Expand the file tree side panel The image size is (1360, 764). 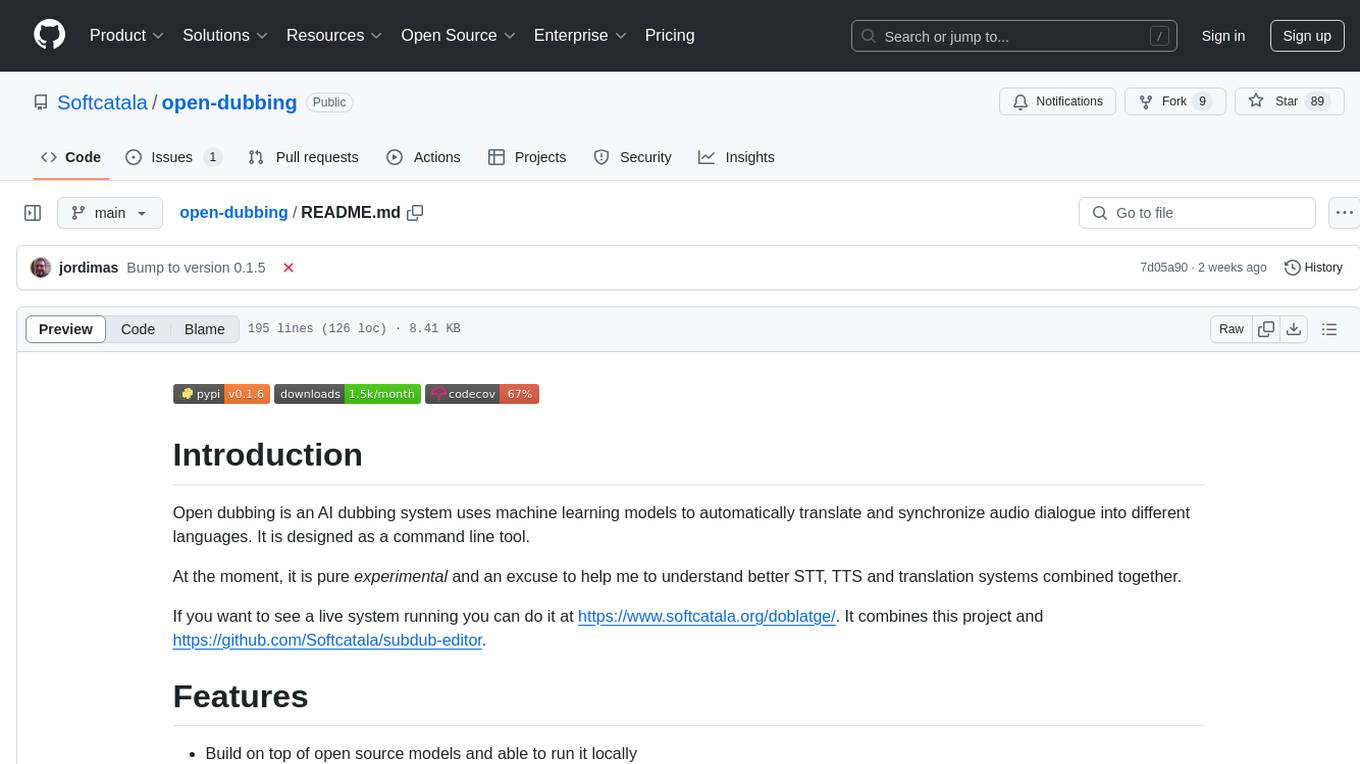[x=33, y=213]
